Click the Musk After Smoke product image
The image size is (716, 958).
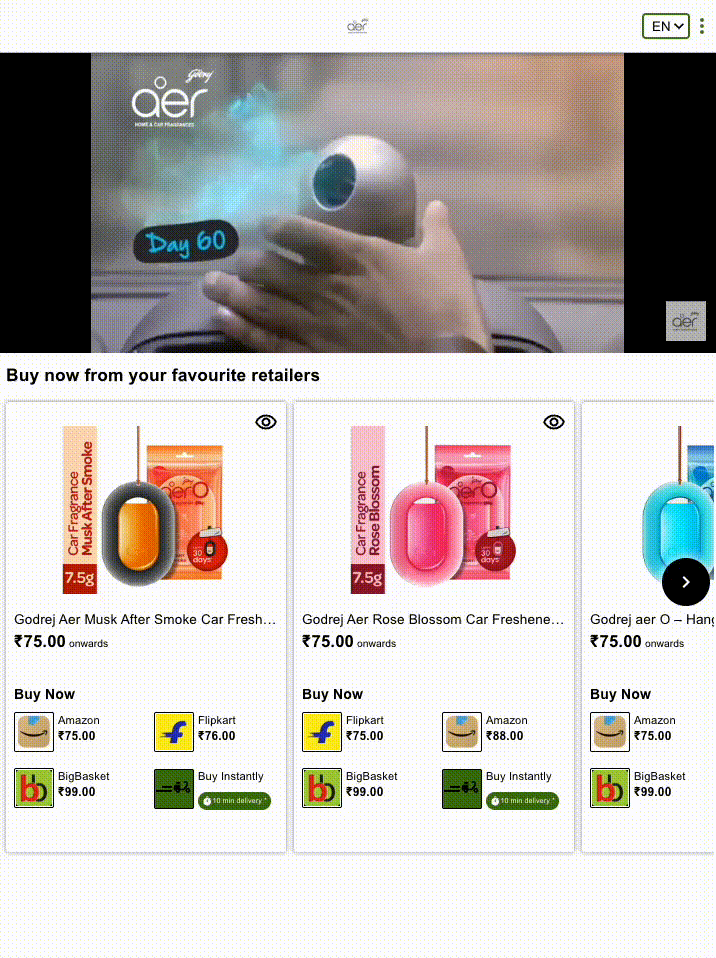[145, 510]
